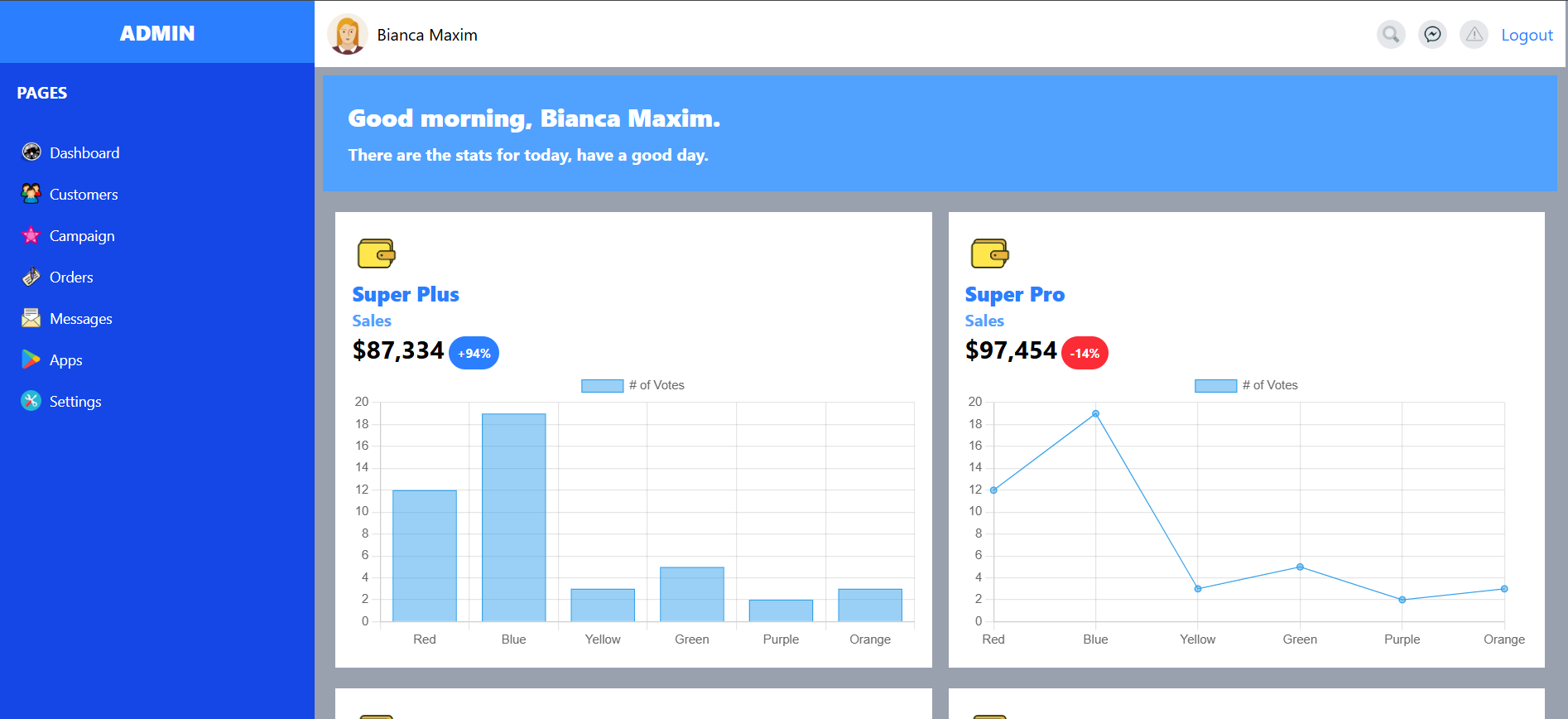The image size is (1568, 719).
Task: Open the Customers page from sidebar
Action: (x=84, y=195)
